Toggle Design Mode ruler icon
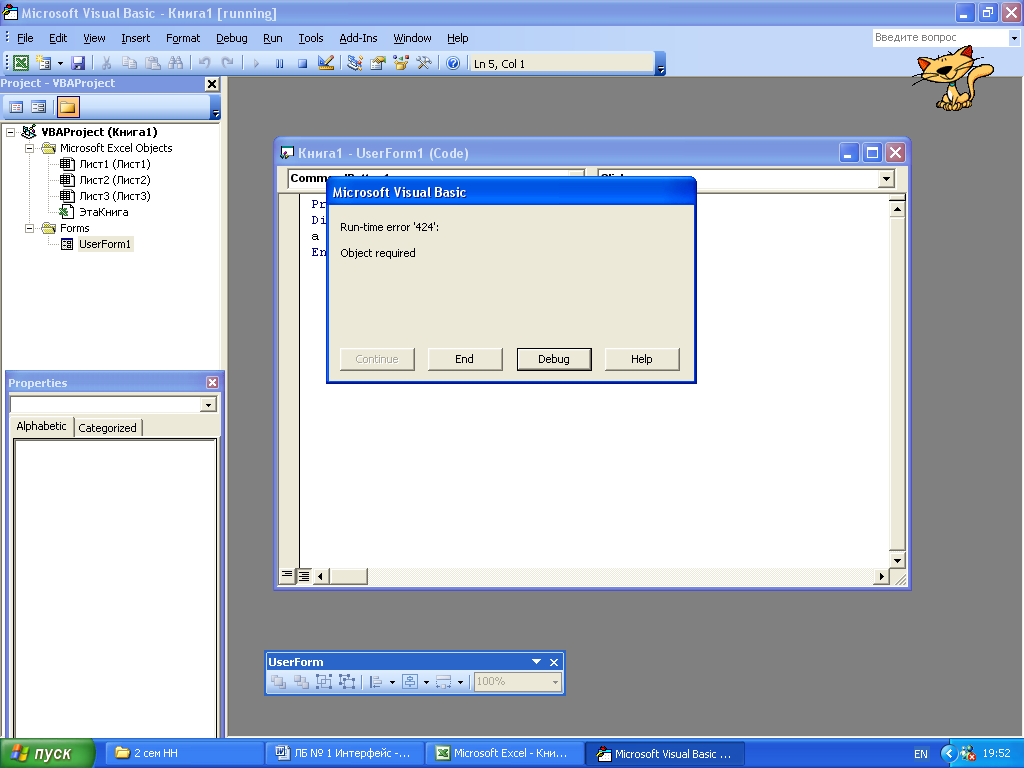This screenshot has width=1024, height=768. [x=326, y=63]
